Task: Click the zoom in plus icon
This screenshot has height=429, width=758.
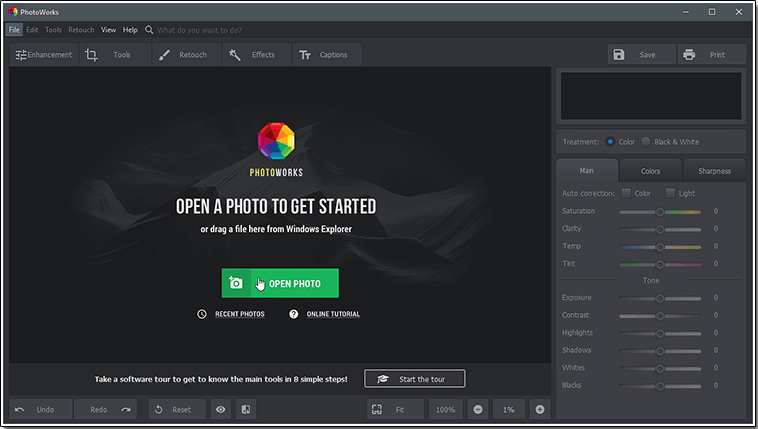Action: [540, 410]
